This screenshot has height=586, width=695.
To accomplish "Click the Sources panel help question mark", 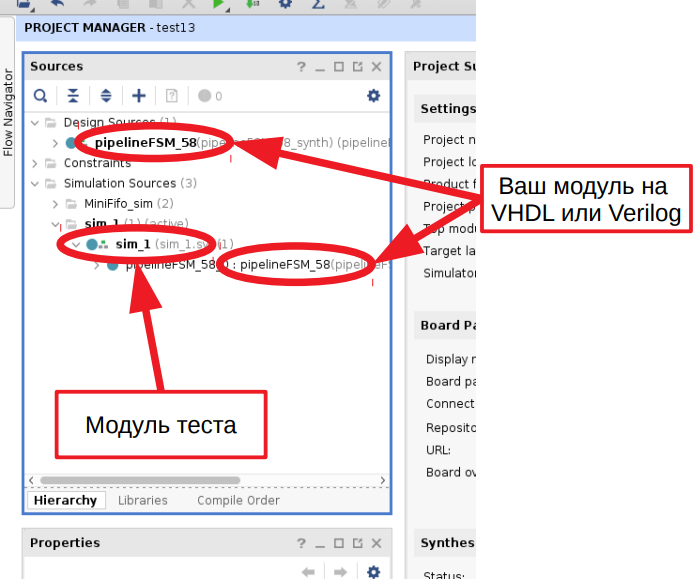I will click(x=300, y=67).
